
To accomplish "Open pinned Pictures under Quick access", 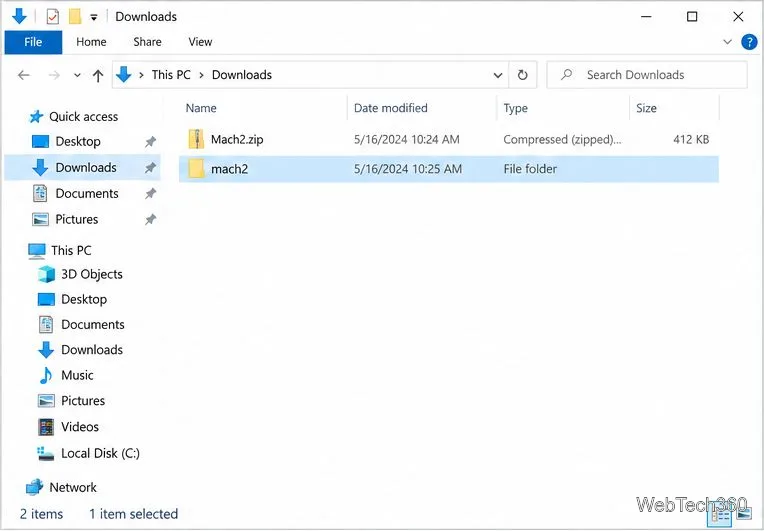I will (76, 220).
